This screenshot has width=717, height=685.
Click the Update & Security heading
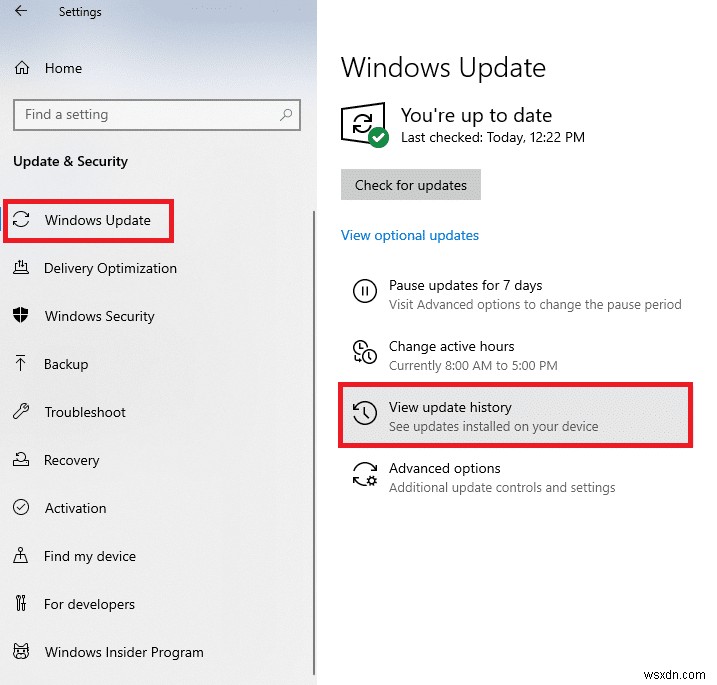[x=70, y=161]
